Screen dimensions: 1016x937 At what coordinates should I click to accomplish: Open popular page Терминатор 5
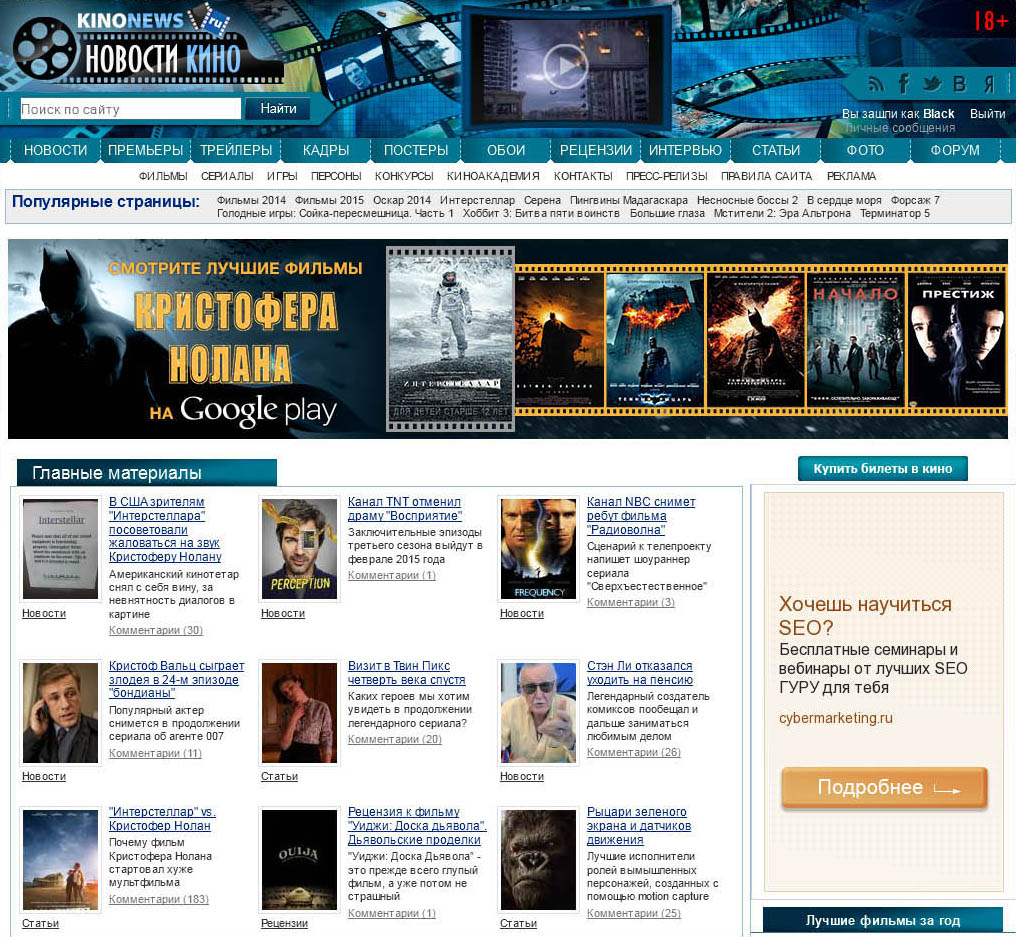pyautogui.click(x=895, y=213)
